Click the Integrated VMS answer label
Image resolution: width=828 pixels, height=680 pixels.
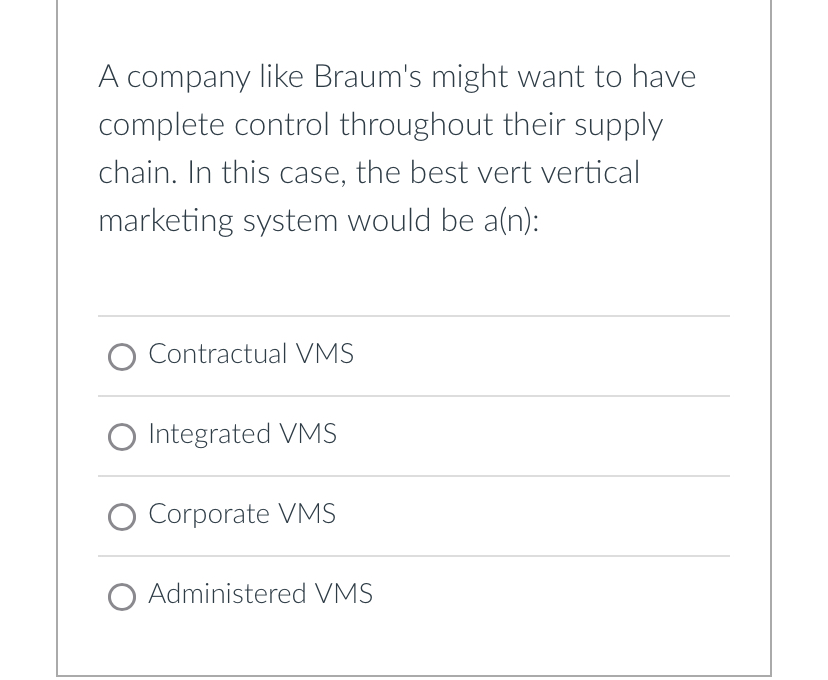point(242,434)
